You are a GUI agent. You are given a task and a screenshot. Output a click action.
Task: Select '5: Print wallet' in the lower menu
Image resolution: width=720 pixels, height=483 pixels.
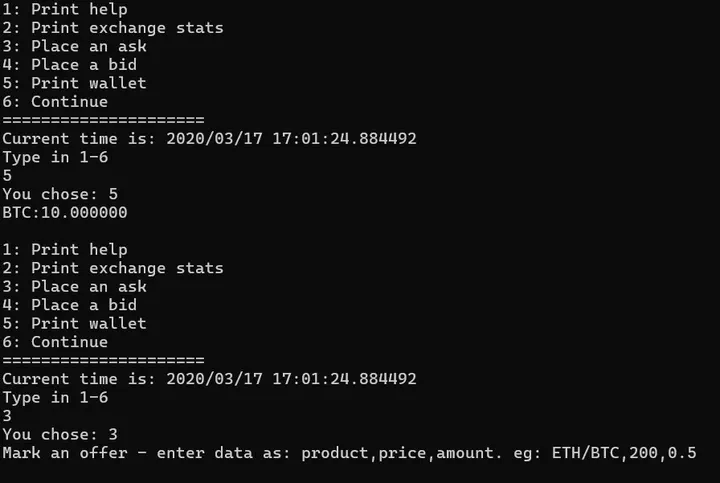(x=75, y=323)
